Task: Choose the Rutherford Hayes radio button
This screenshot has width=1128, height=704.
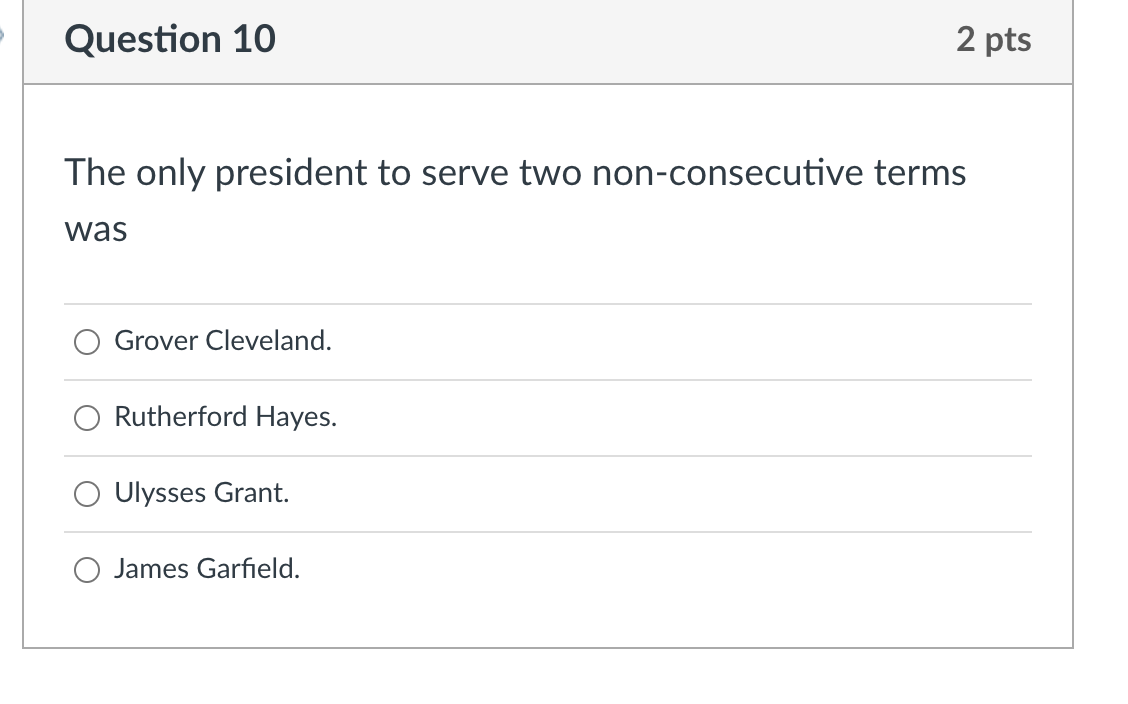Action: click(87, 418)
